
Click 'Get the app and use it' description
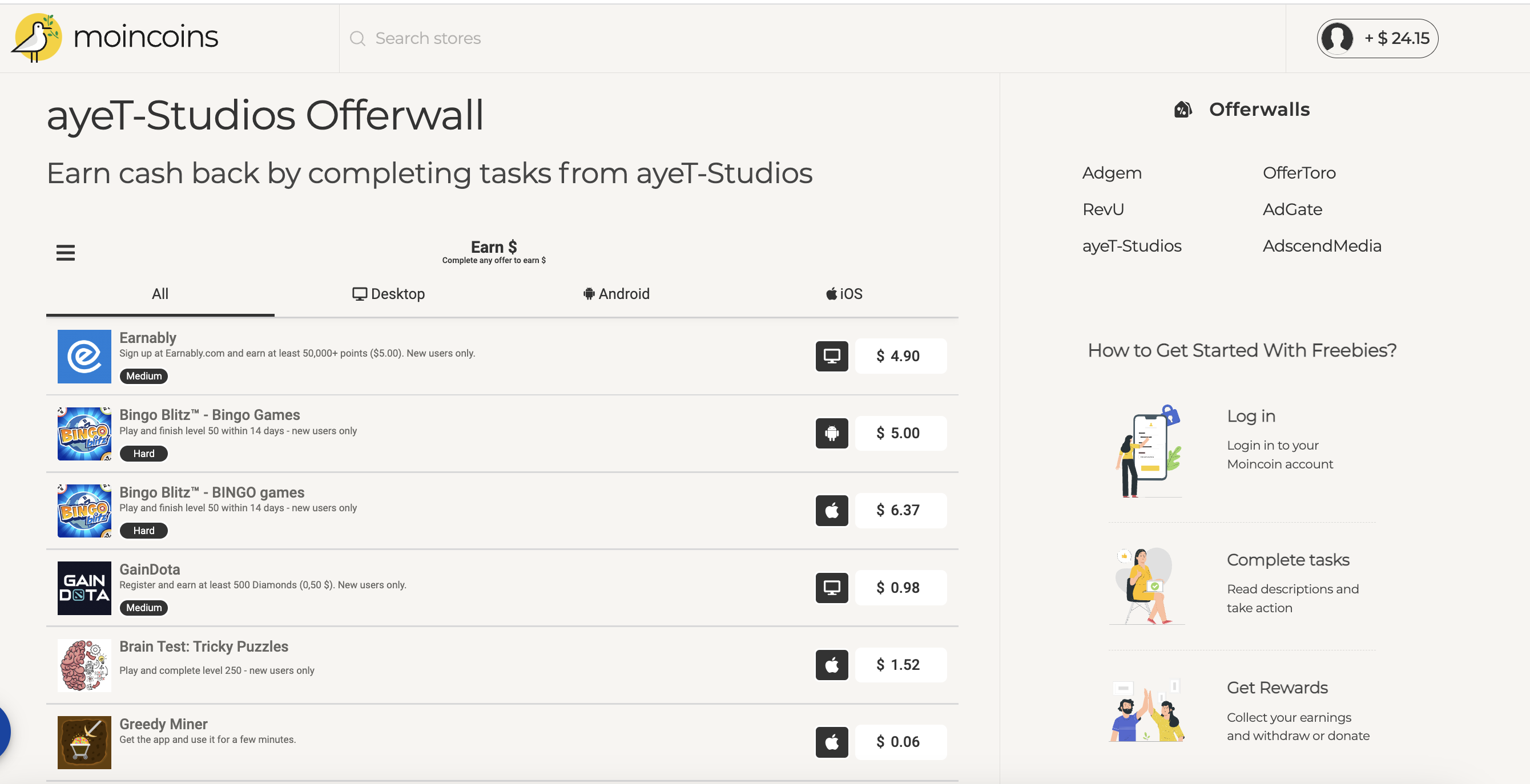[207, 739]
